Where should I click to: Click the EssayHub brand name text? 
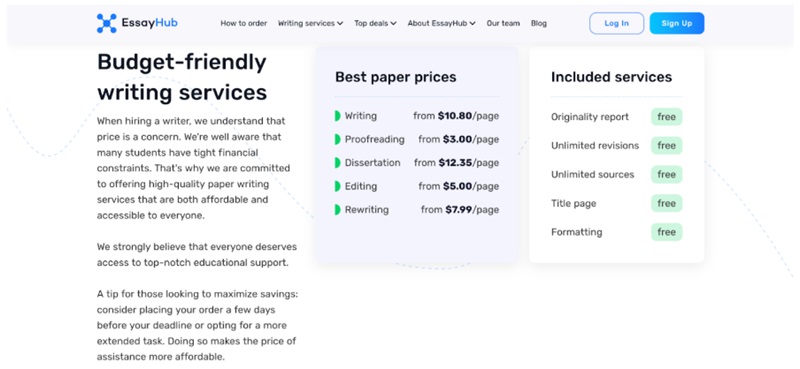click(x=149, y=23)
